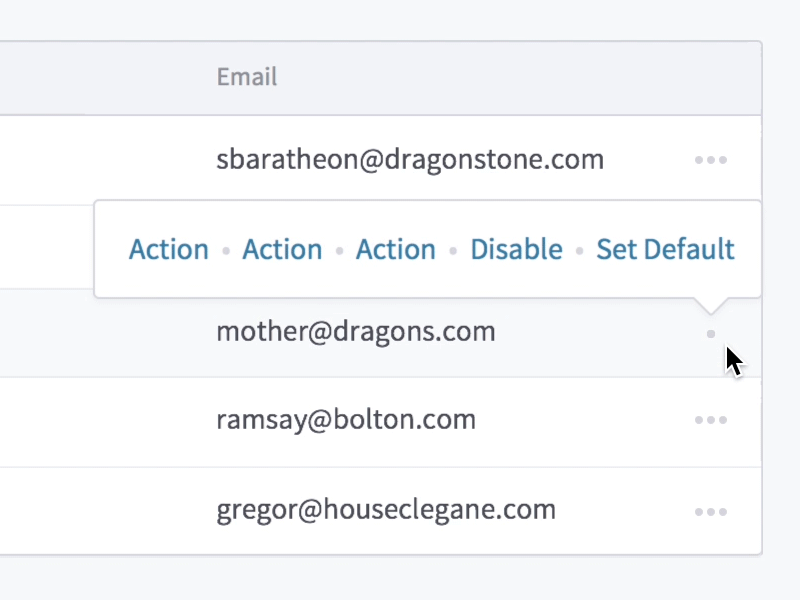Open the ramsay@bolton.com email entry

(346, 420)
